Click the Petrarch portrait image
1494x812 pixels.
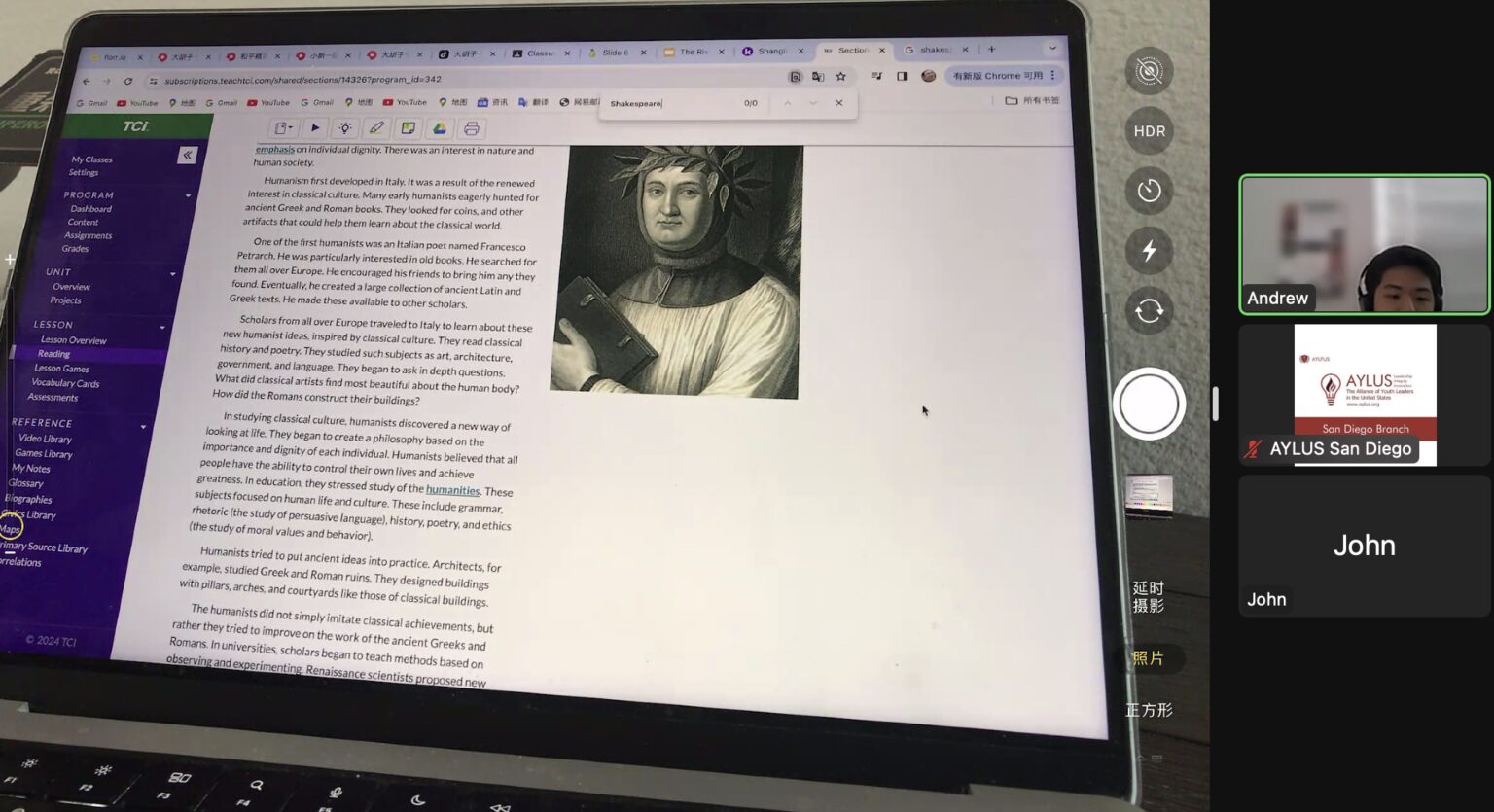677,271
